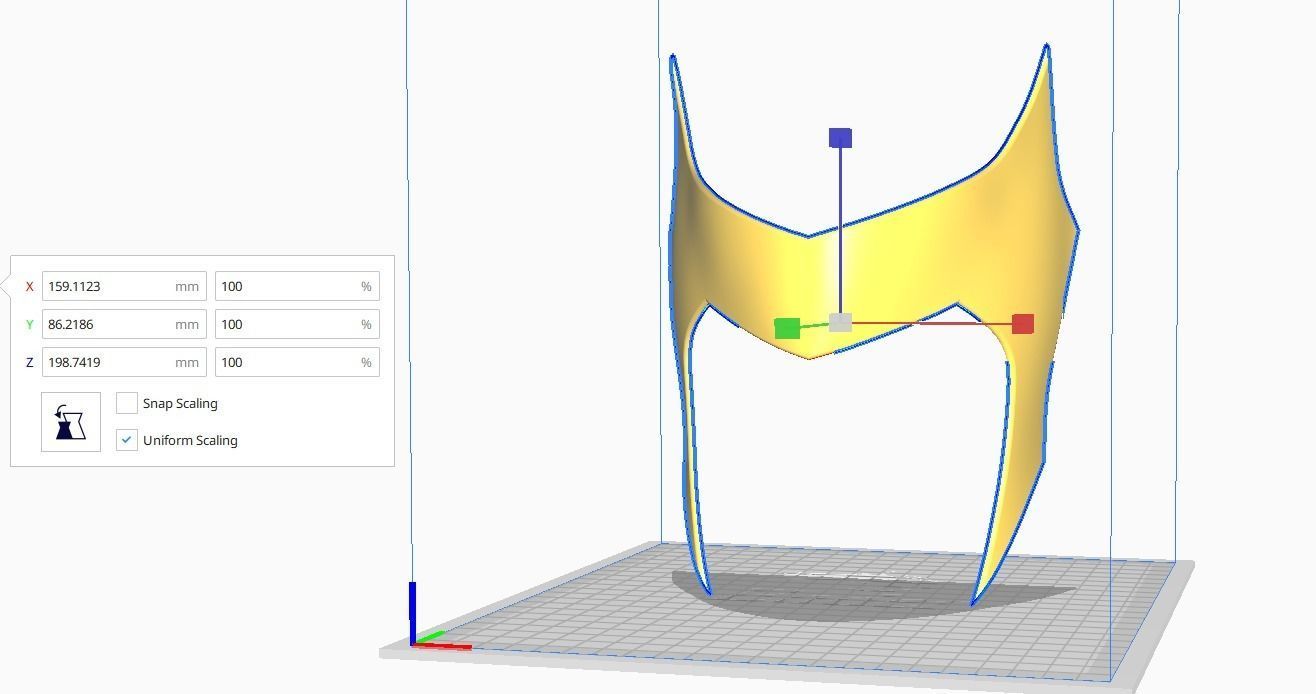The width and height of the screenshot is (1316, 694).
Task: Click the X dimension mm input field
Action: pos(124,286)
